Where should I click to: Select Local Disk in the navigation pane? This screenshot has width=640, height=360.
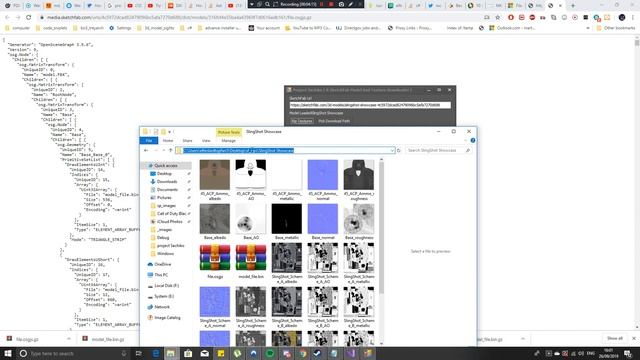(167, 286)
